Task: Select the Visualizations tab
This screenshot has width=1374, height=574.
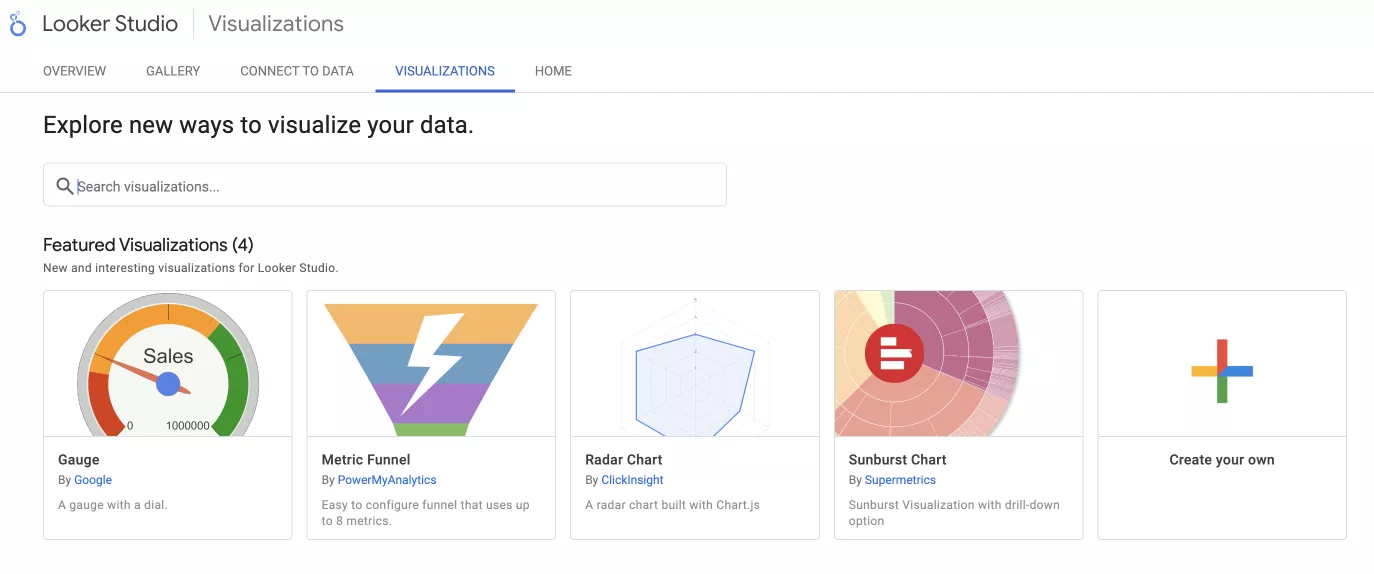Action: (445, 71)
